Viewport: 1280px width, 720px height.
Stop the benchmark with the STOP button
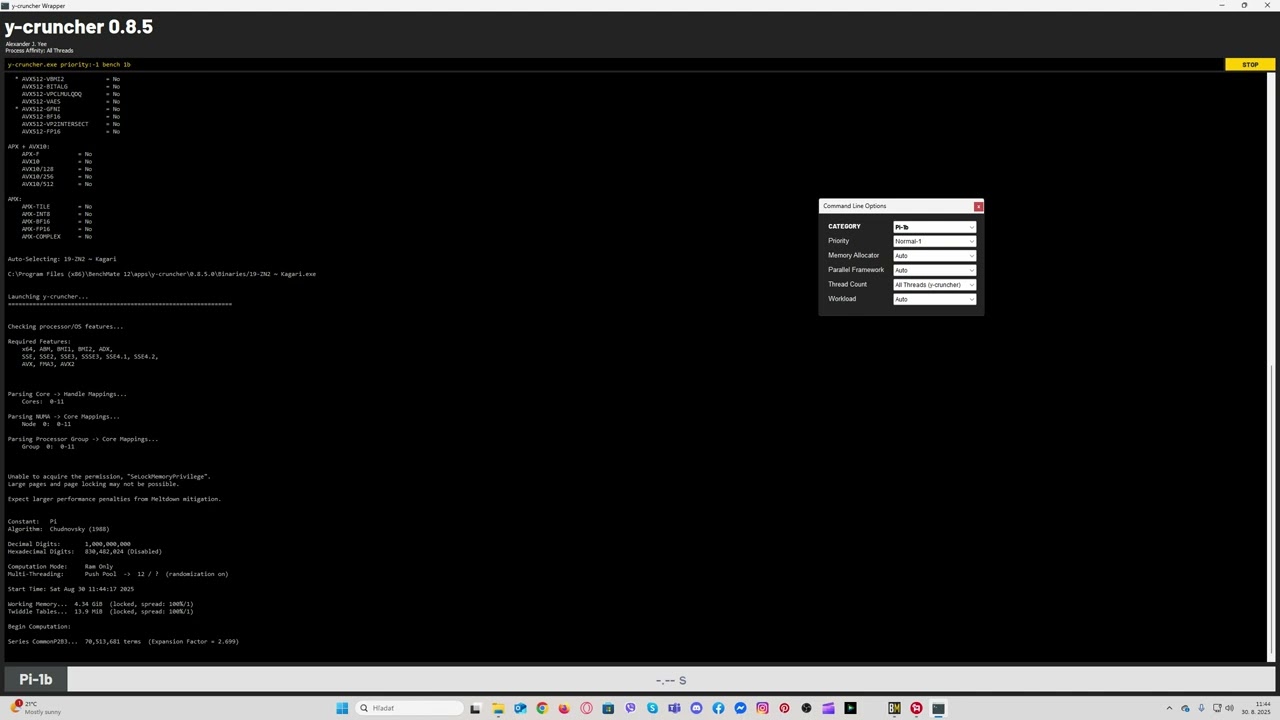[x=1250, y=64]
